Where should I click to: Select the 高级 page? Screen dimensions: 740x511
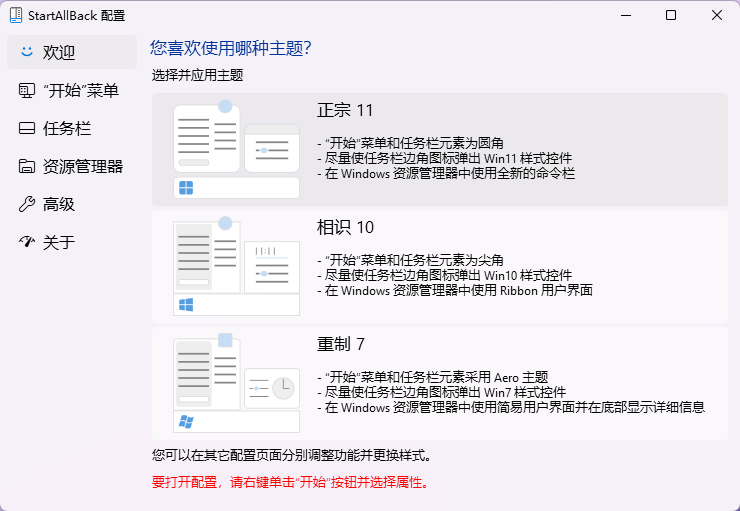tap(72, 204)
